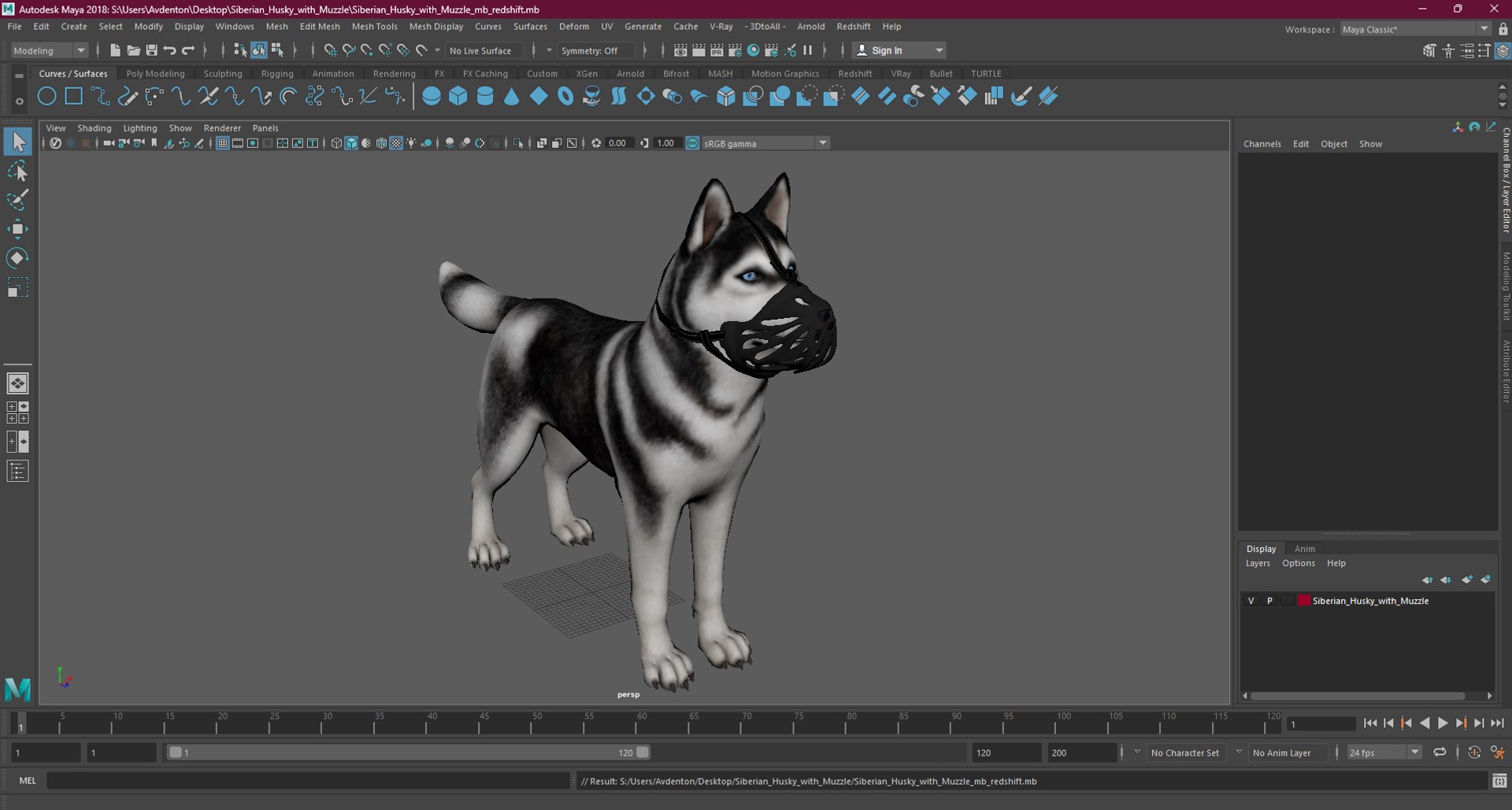Toggle the viewport color management button
This screenshot has height=810, width=1512.
pyautogui.click(x=692, y=143)
